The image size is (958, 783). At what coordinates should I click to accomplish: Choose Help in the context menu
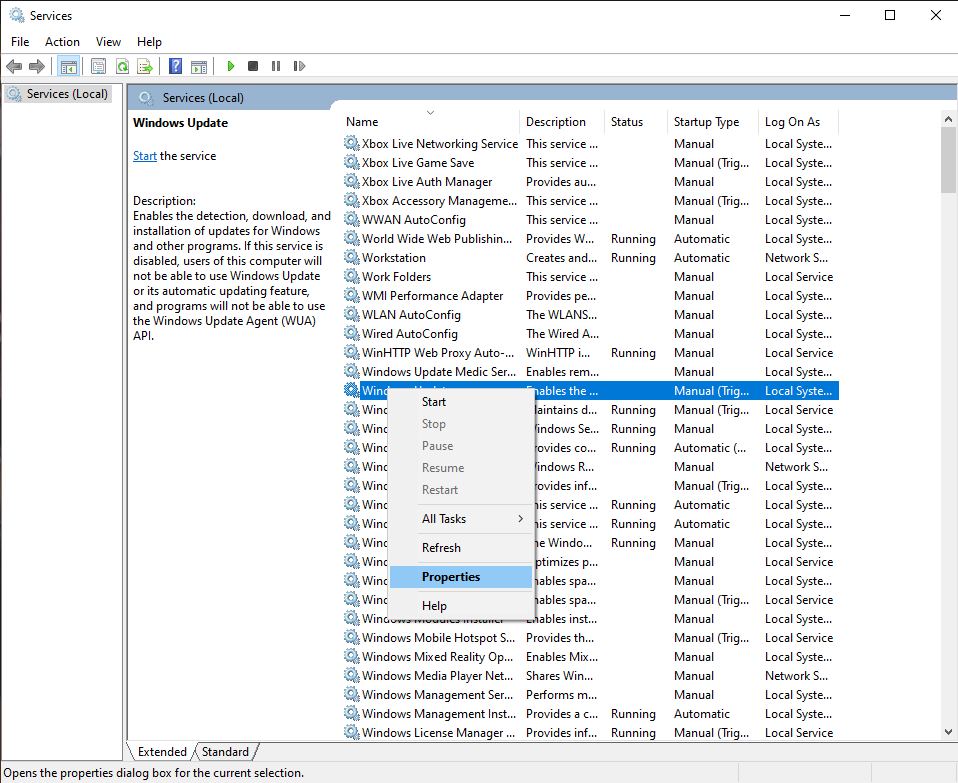[x=461, y=606]
